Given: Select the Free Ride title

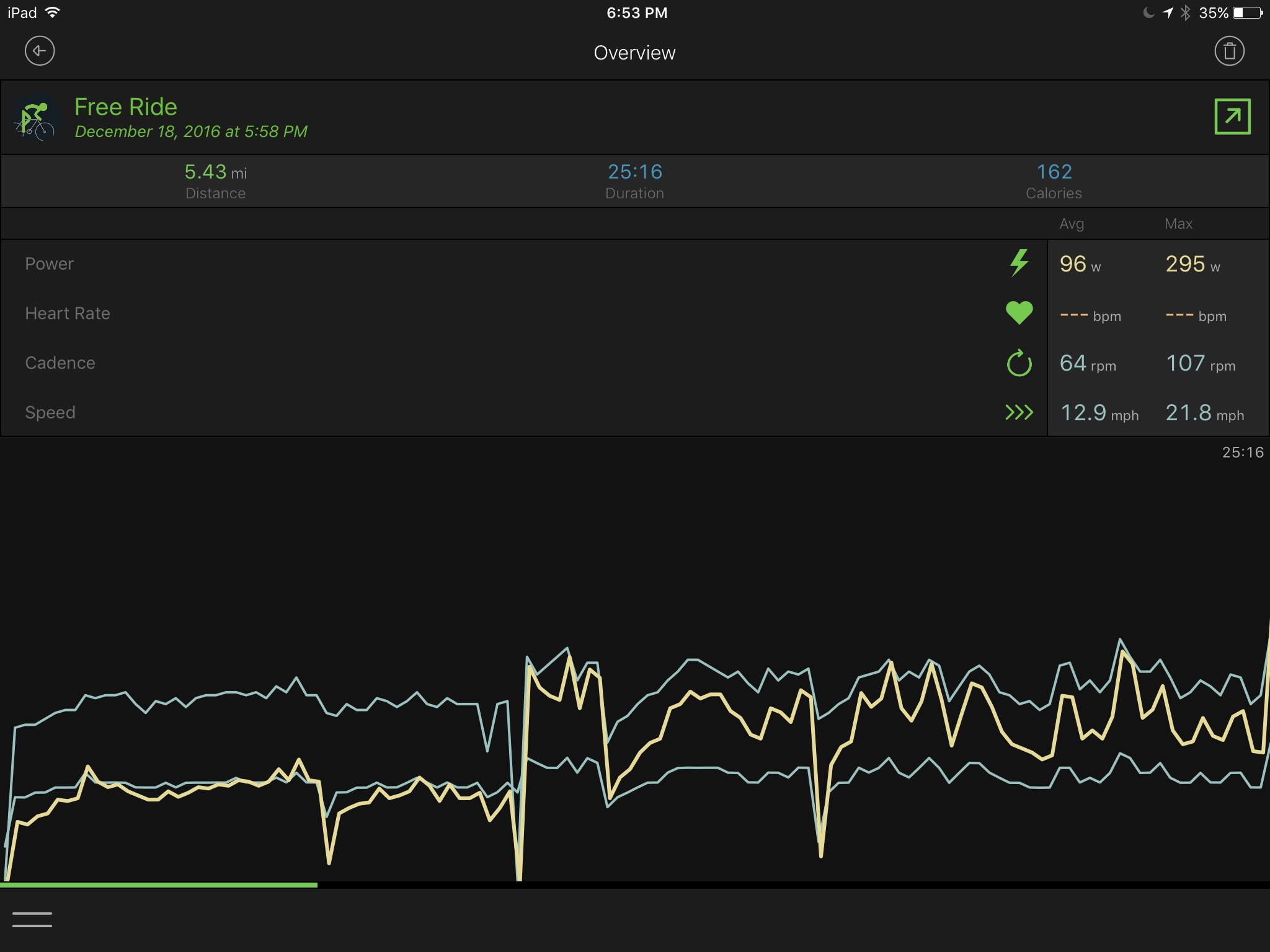Looking at the screenshot, I should (x=126, y=107).
